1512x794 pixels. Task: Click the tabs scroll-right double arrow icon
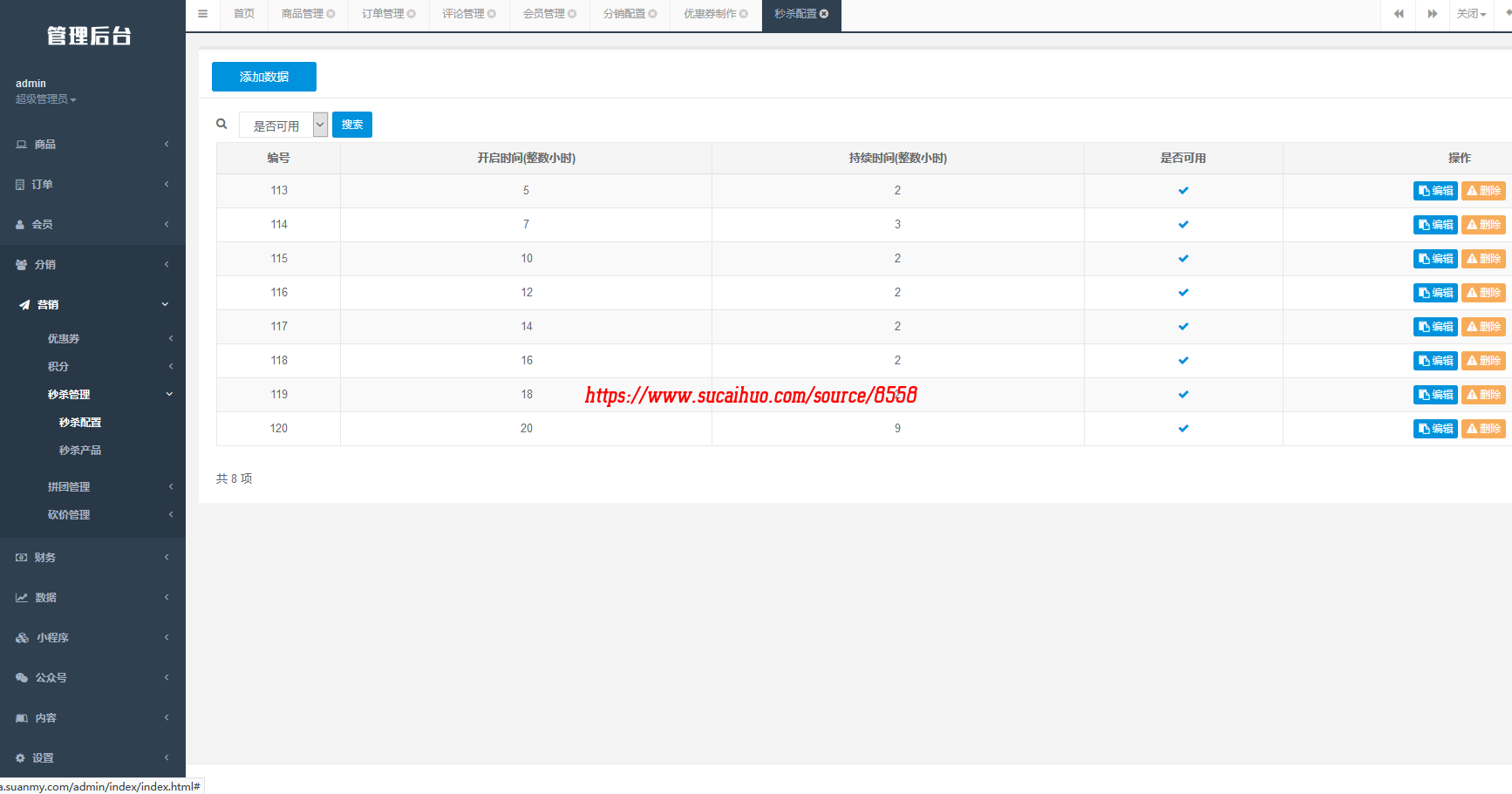[1432, 14]
